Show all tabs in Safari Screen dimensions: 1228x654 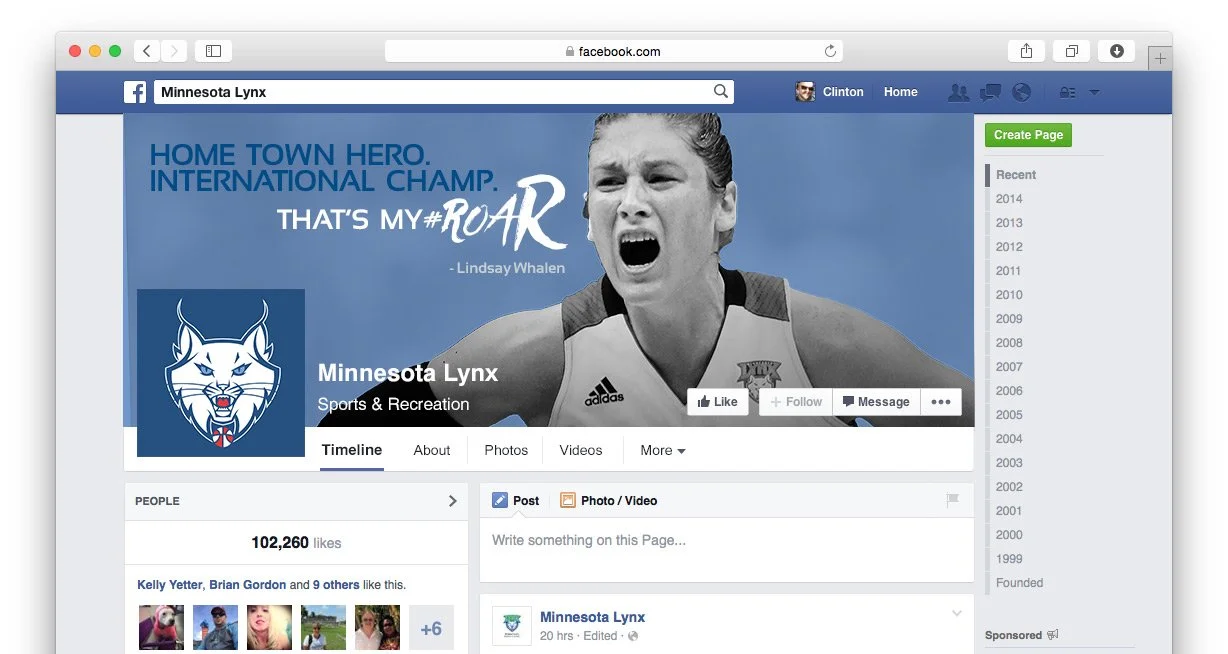tap(1072, 51)
